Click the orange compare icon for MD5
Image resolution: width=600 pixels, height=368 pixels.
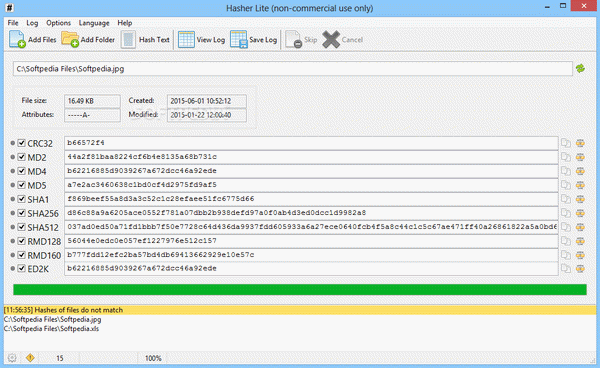point(580,185)
